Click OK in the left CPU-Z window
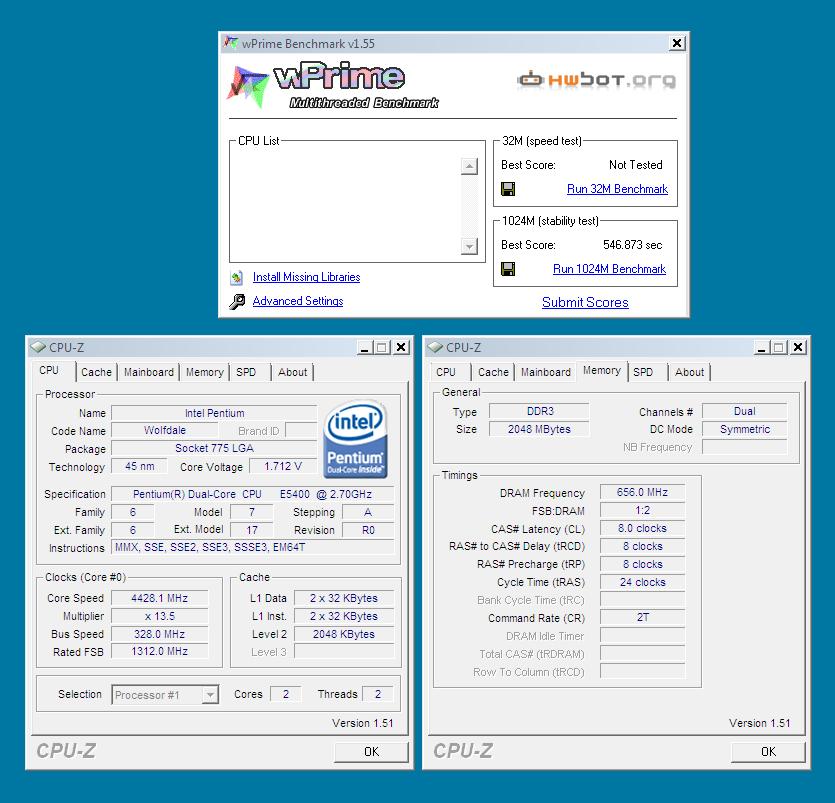835x803 pixels. click(x=371, y=751)
